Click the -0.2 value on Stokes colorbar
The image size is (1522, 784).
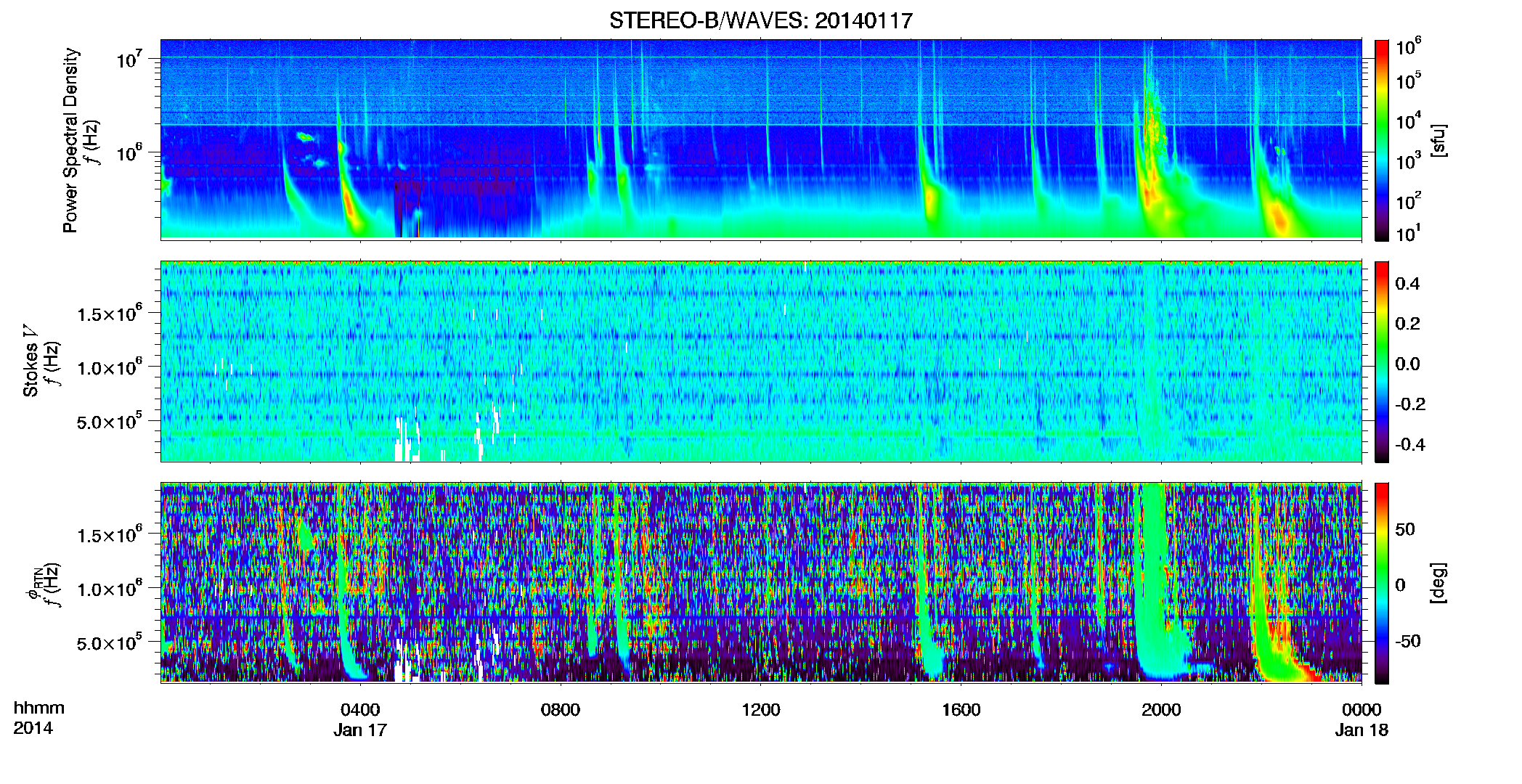tap(1411, 404)
